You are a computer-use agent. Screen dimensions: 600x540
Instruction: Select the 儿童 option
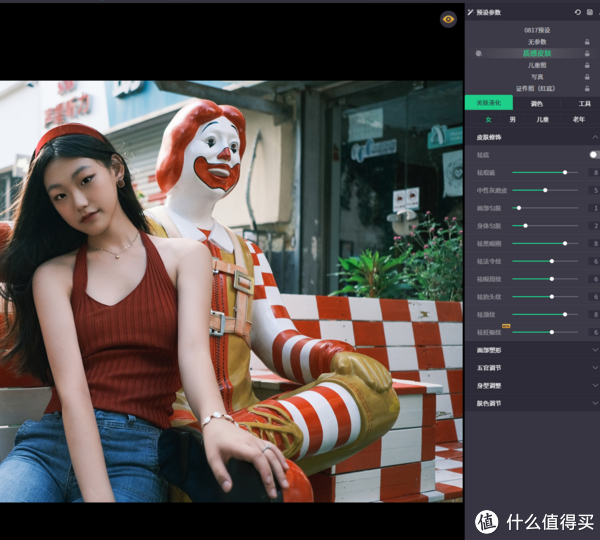coord(542,119)
